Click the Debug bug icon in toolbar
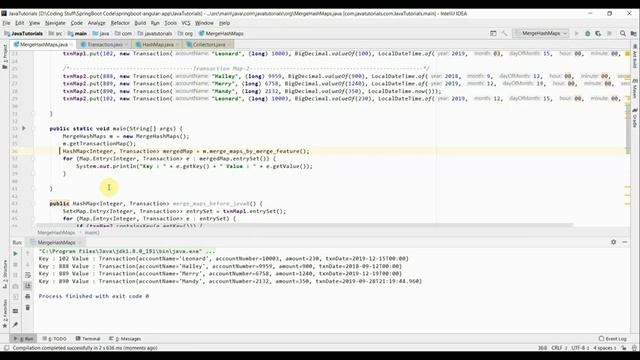Screen dimensions: 640x360 pyautogui.click(x=587, y=33)
